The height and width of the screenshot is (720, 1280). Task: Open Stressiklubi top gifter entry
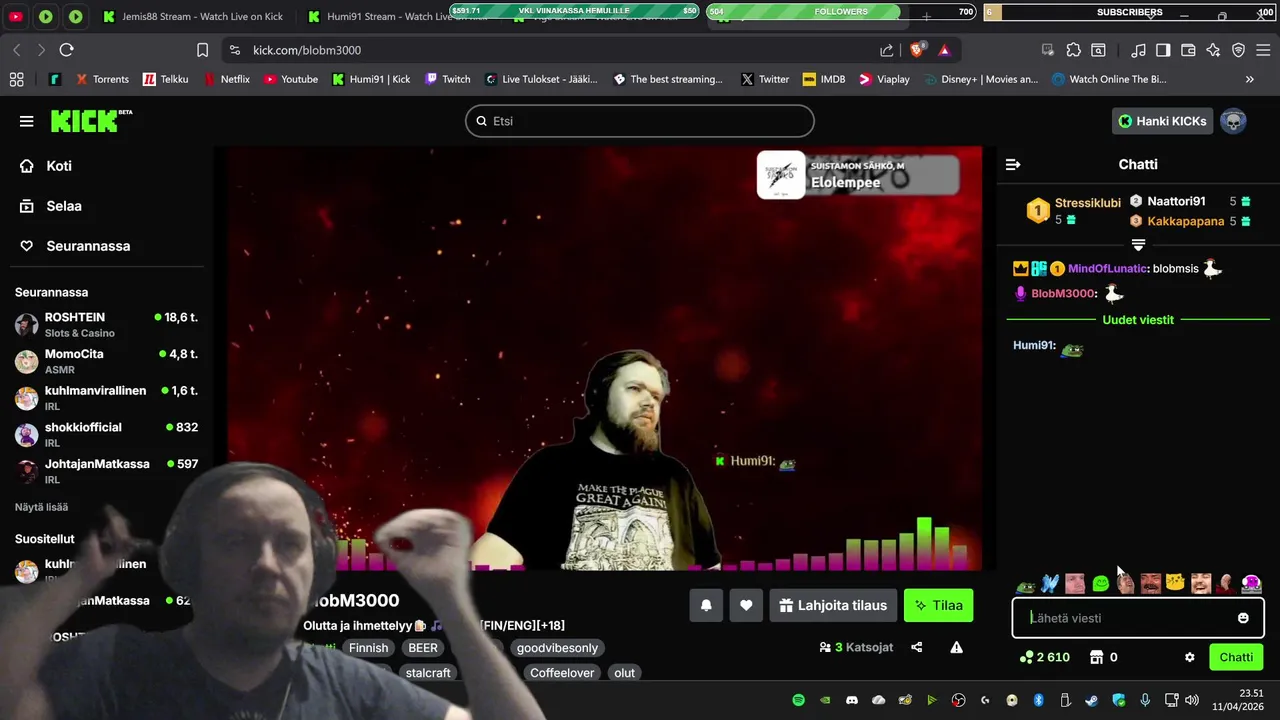1074,211
